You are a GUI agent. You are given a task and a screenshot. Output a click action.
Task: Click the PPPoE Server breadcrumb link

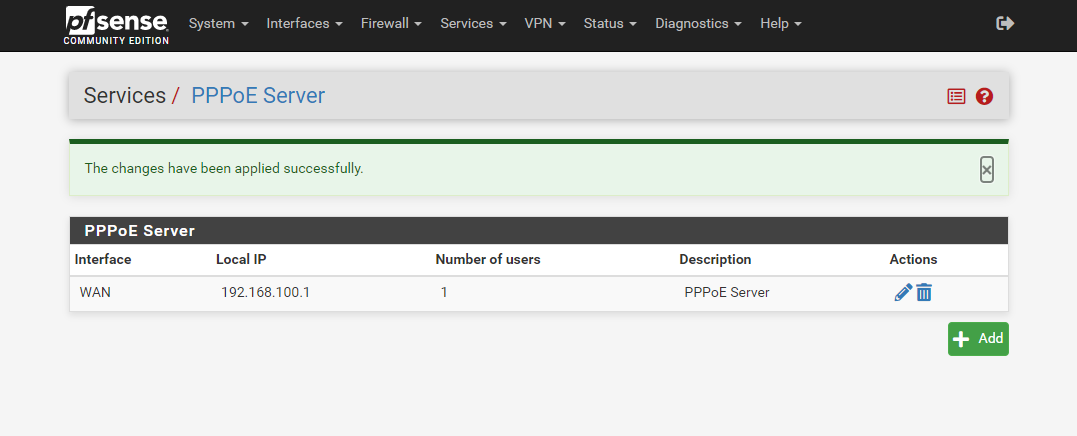258,96
